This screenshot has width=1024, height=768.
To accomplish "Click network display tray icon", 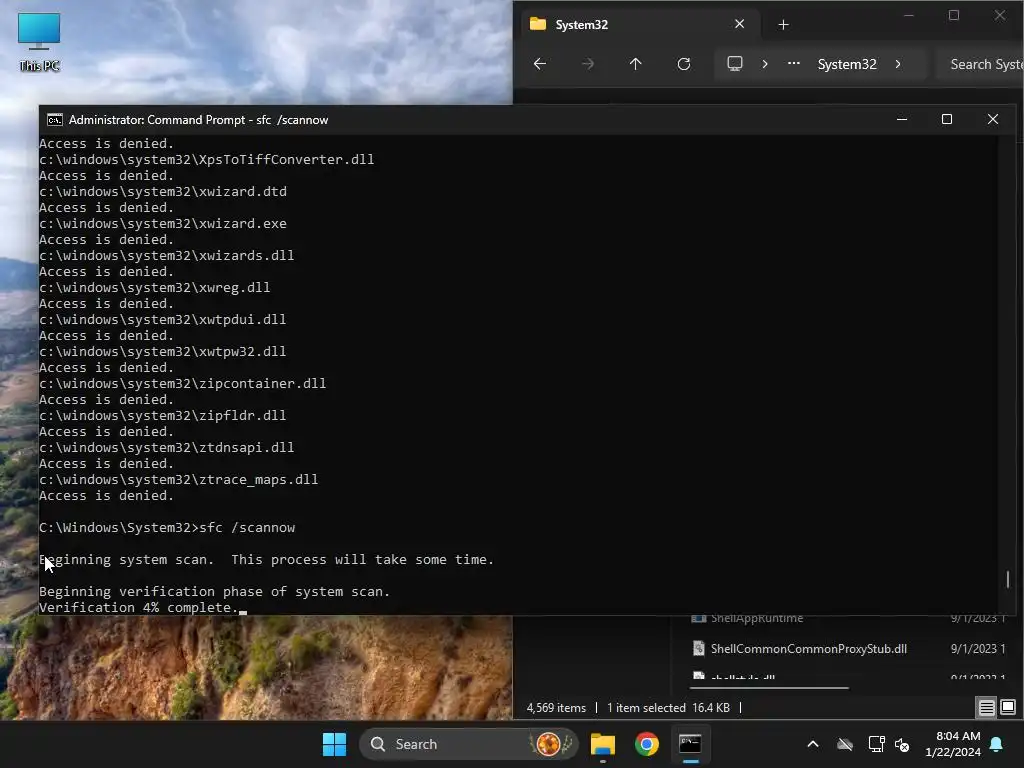I will pos(876,744).
